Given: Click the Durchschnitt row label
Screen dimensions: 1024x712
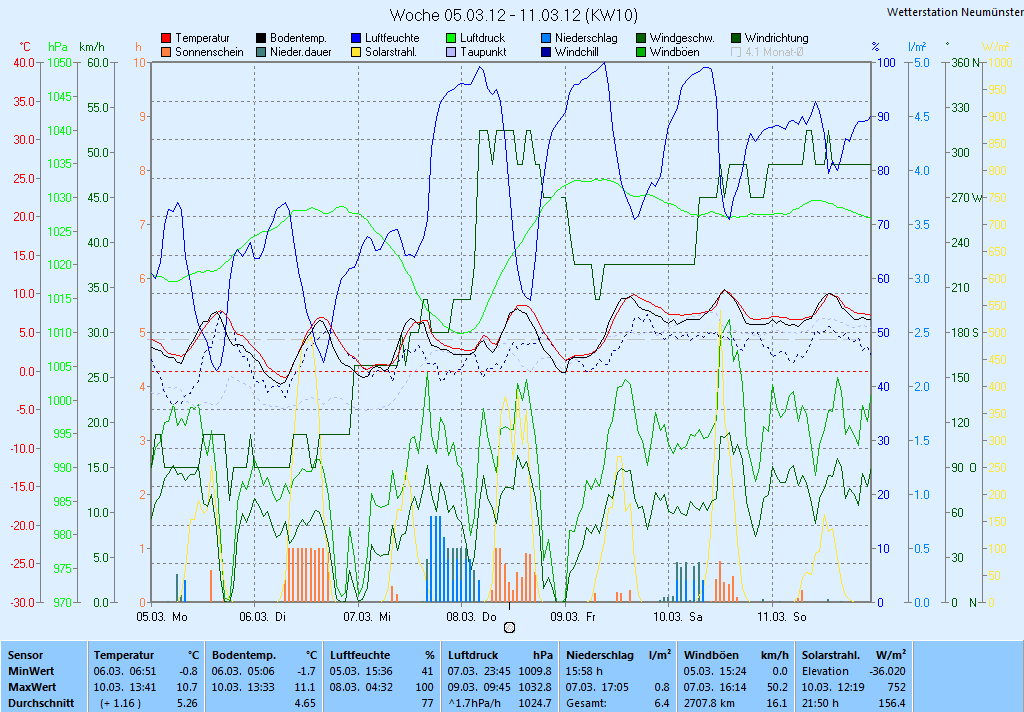Looking at the screenshot, I should (x=40, y=704).
